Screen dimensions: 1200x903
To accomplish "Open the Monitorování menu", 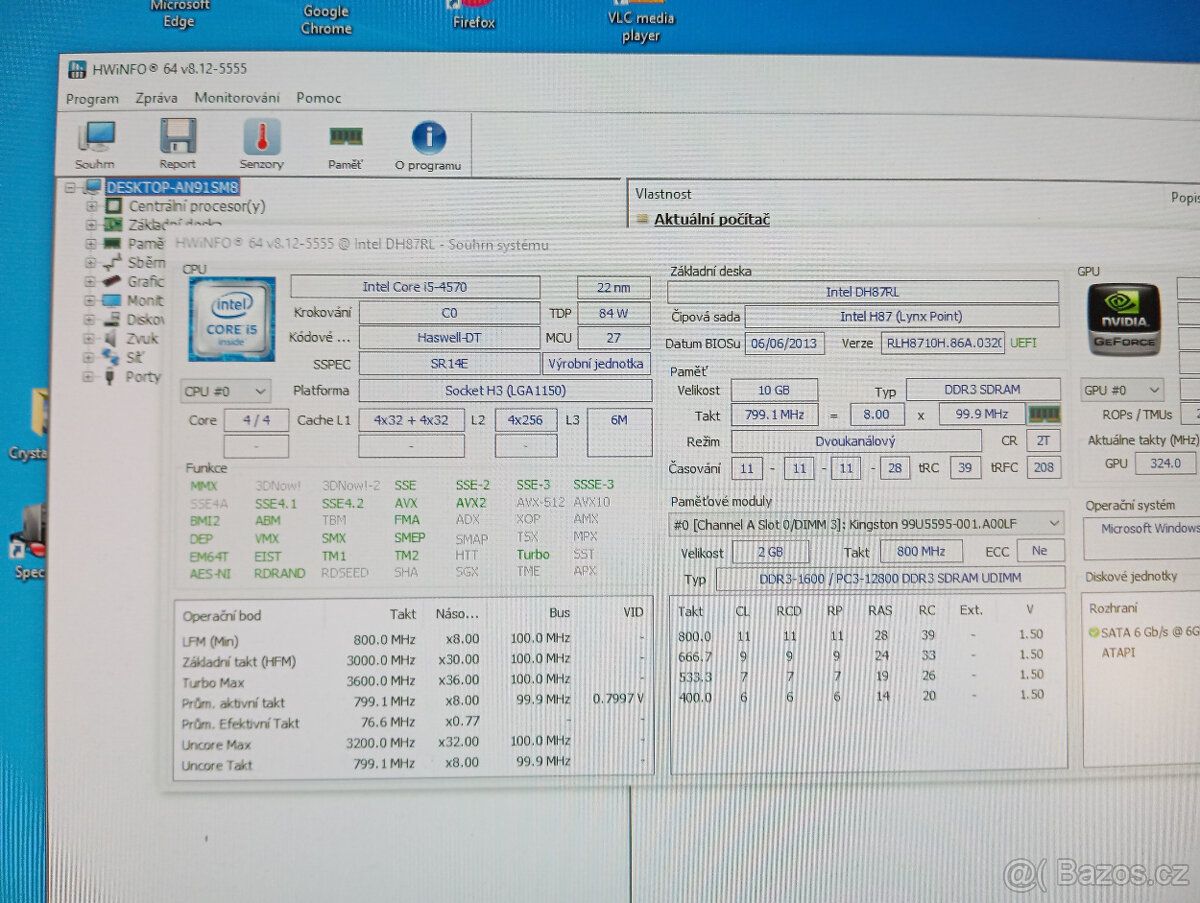I will point(237,98).
